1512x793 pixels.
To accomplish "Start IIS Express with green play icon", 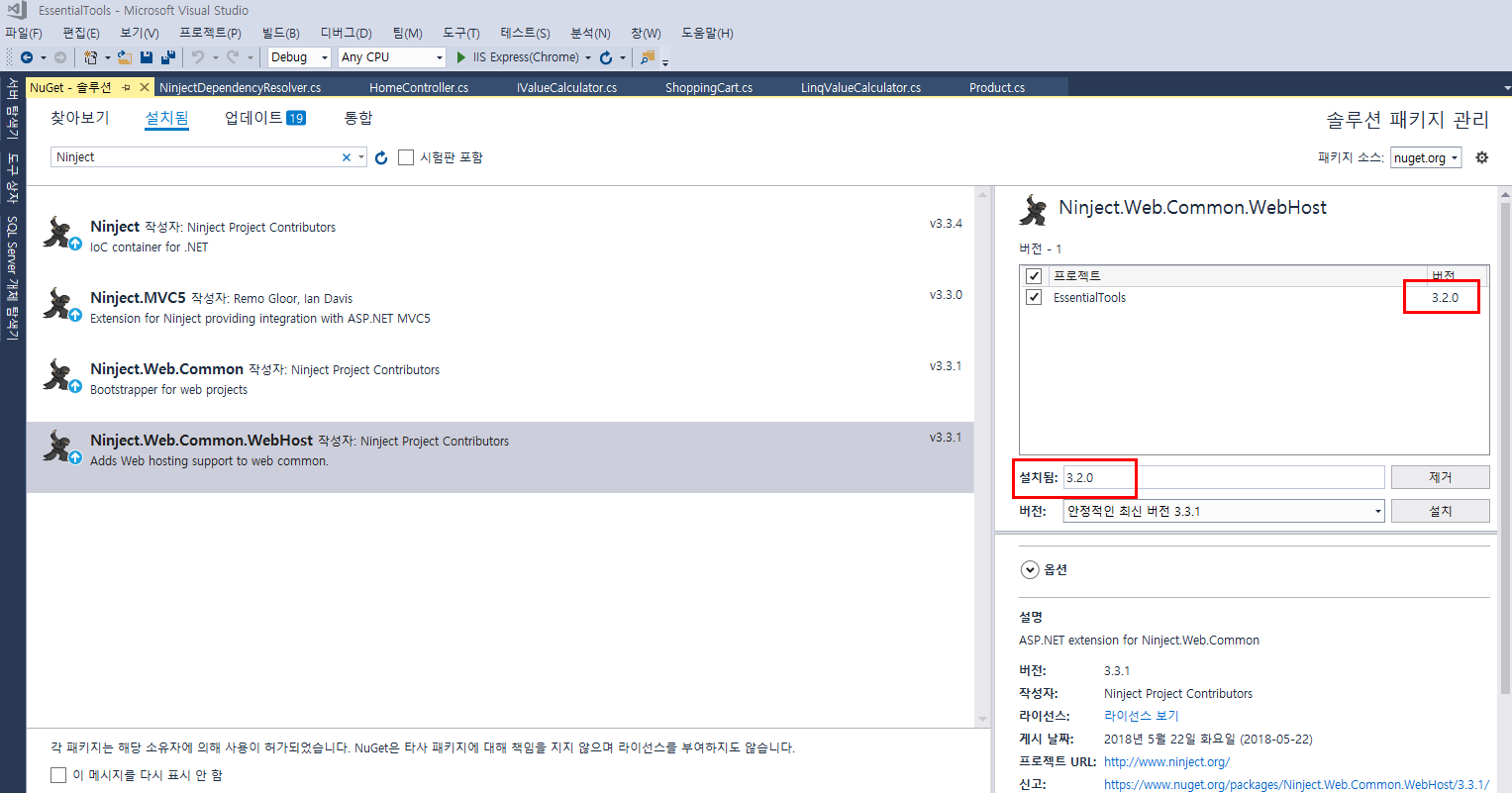I will (461, 57).
